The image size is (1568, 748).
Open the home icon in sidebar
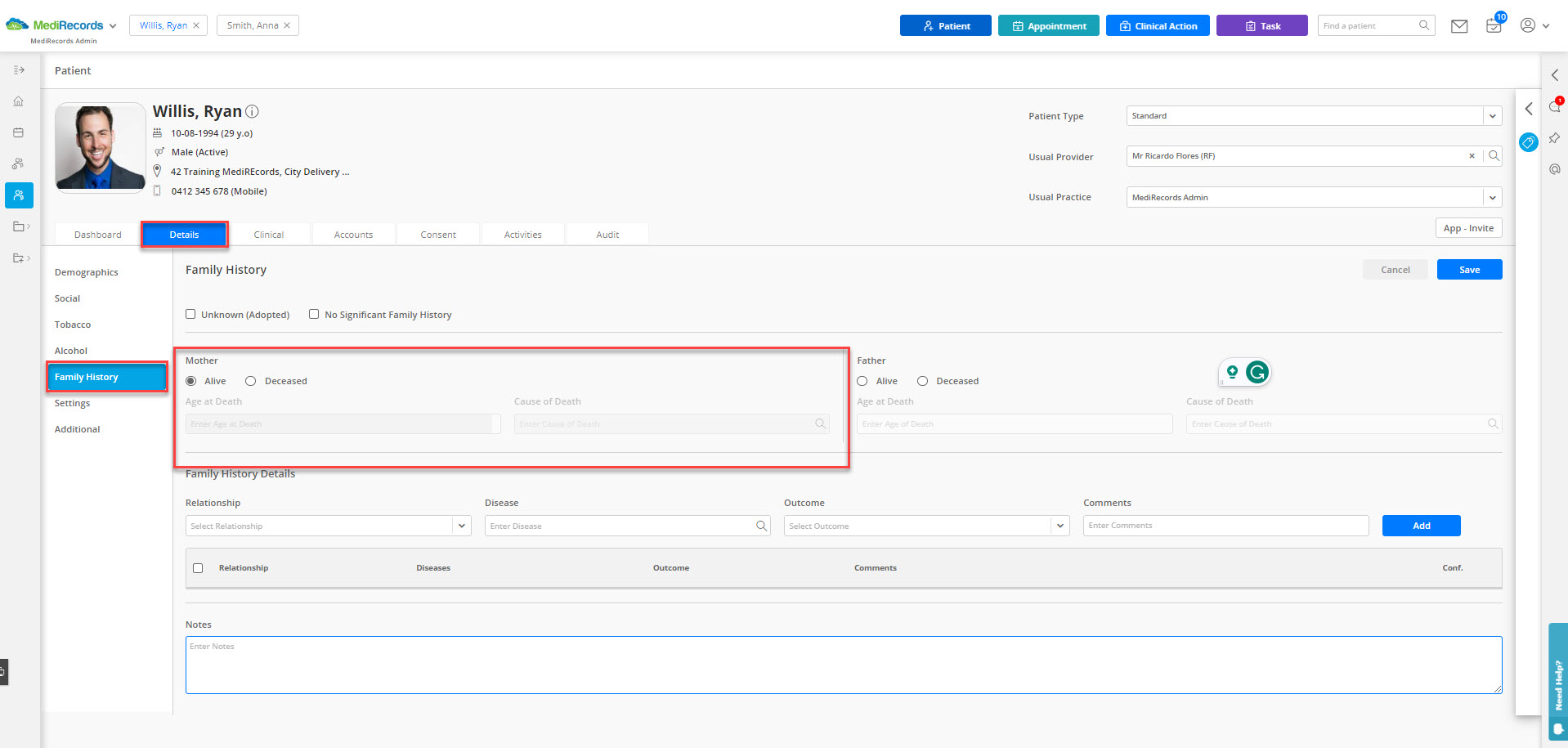pyautogui.click(x=19, y=101)
